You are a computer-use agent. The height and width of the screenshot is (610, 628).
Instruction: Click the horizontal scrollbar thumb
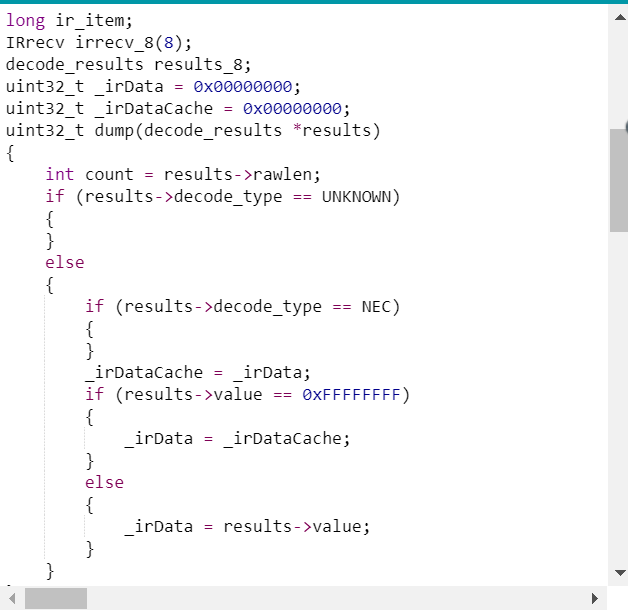pos(56,598)
